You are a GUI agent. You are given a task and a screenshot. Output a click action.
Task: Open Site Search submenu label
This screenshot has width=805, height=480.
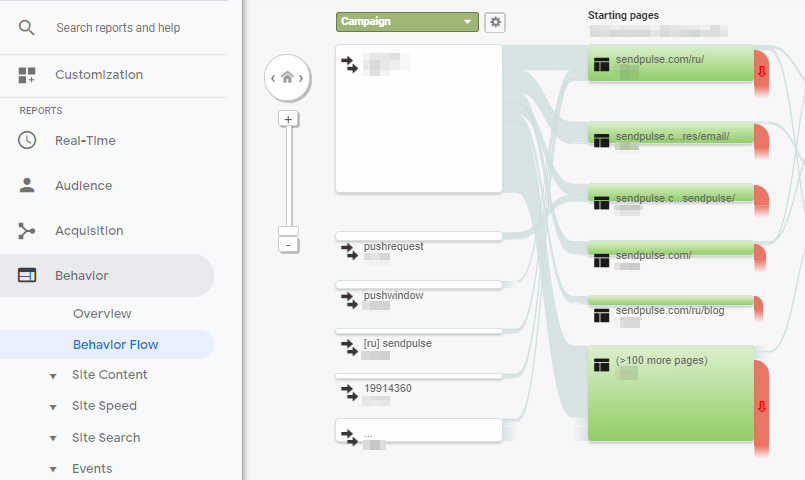(x=106, y=438)
